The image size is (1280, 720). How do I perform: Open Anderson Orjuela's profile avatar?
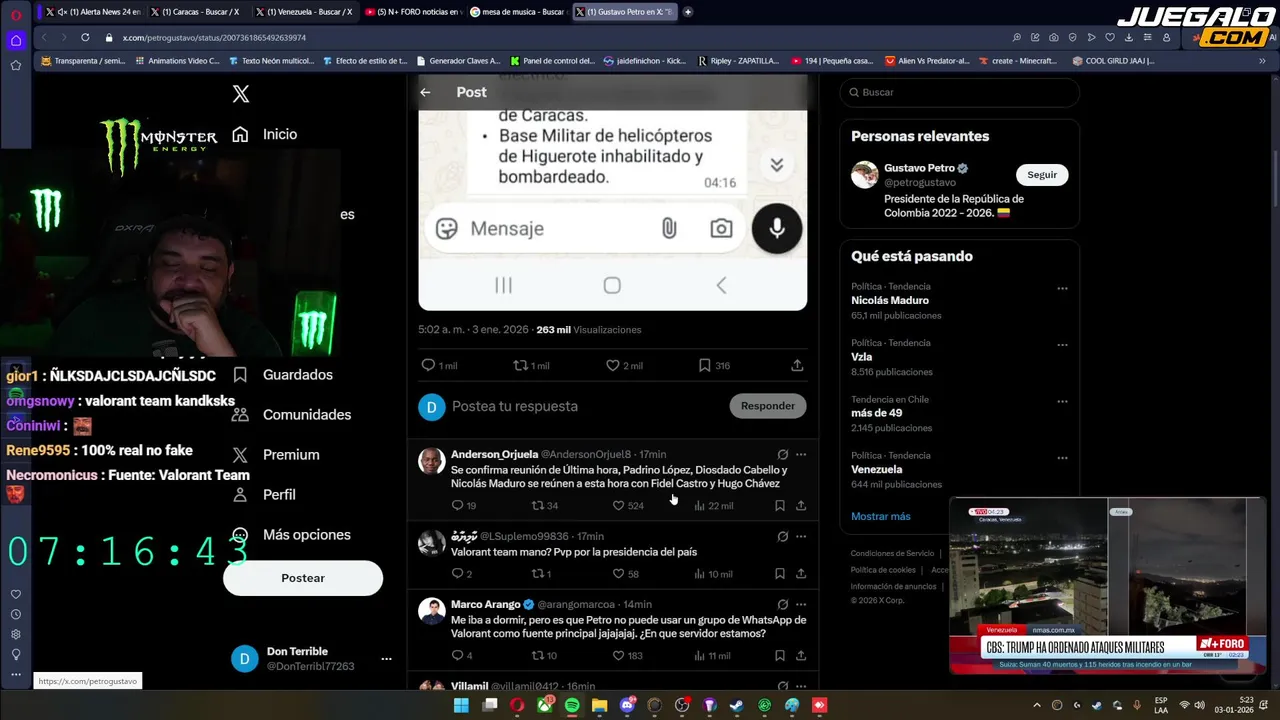pyautogui.click(x=432, y=461)
